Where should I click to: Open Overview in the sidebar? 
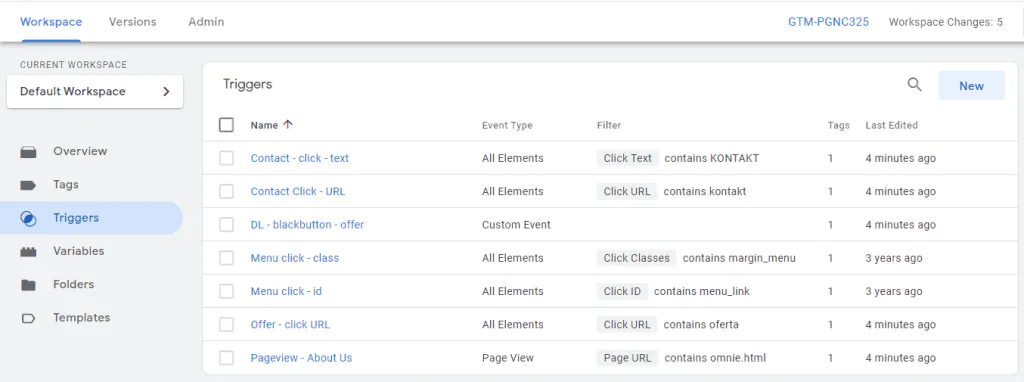pos(80,151)
